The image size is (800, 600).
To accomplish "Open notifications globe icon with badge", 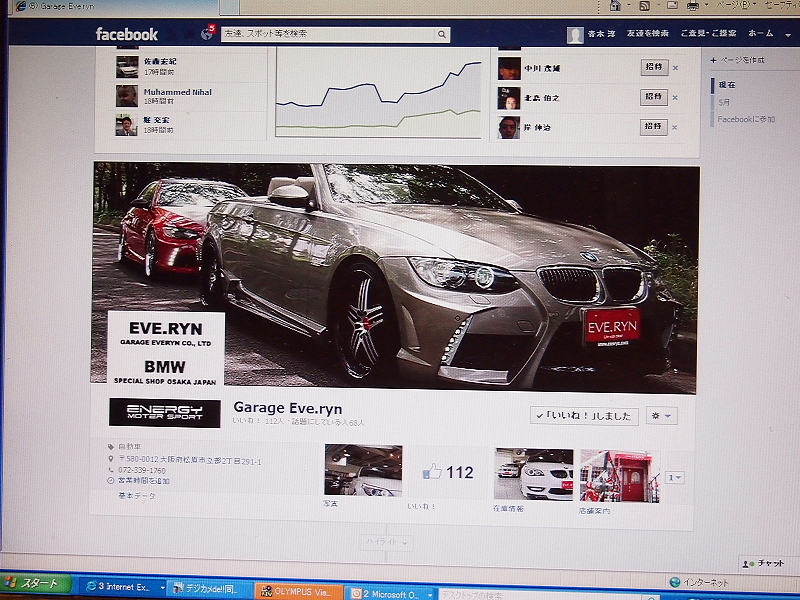I will pos(207,34).
